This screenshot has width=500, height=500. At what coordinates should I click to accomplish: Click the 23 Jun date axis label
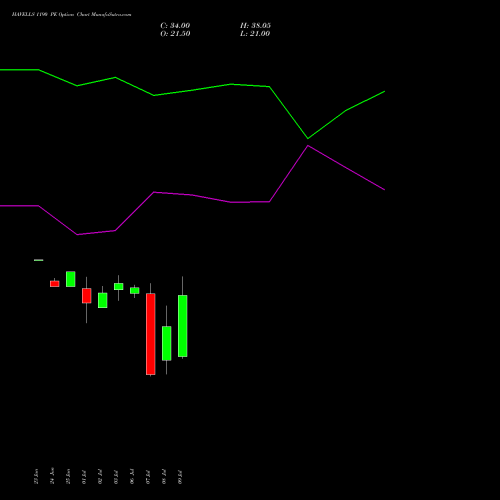click(x=36, y=476)
